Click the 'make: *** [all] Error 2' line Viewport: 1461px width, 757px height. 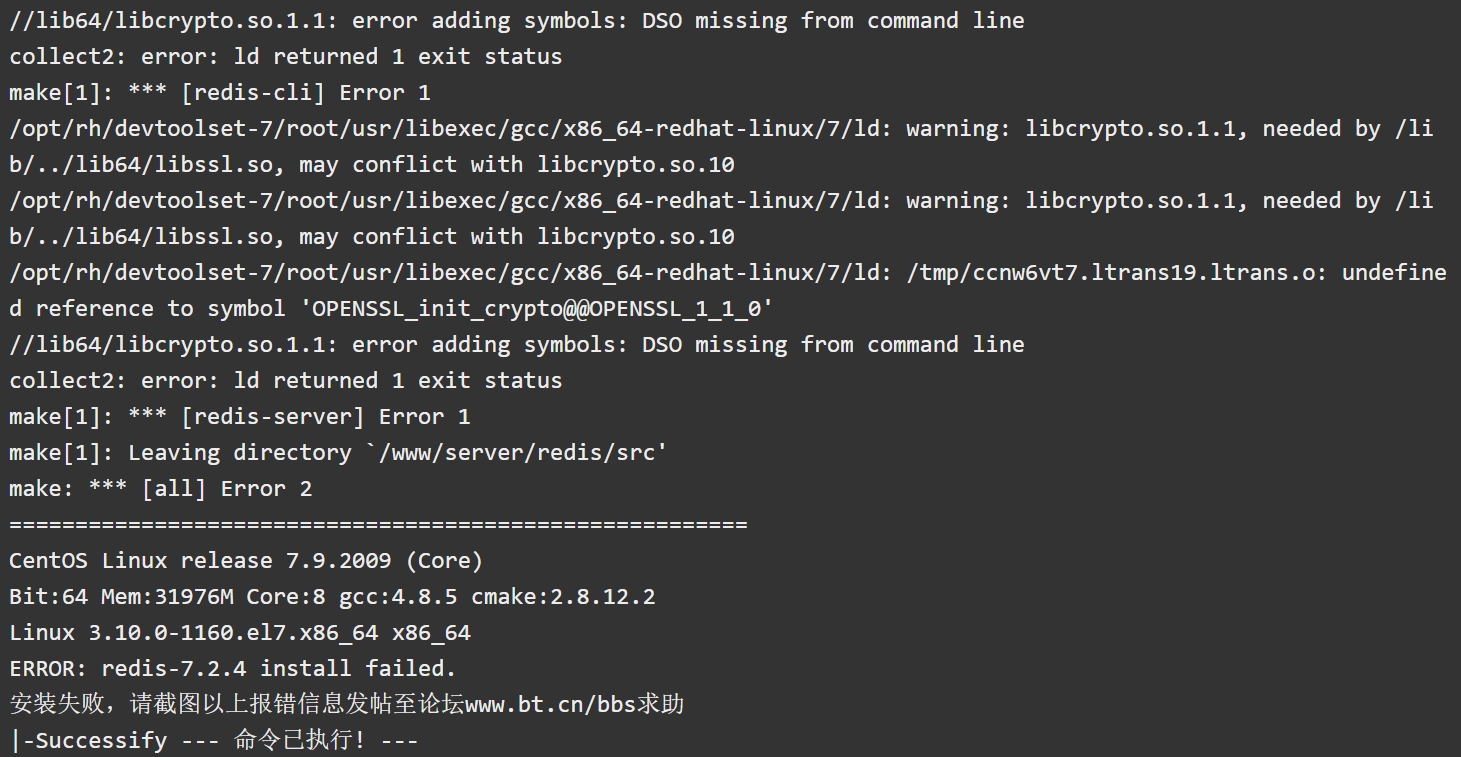[160, 488]
